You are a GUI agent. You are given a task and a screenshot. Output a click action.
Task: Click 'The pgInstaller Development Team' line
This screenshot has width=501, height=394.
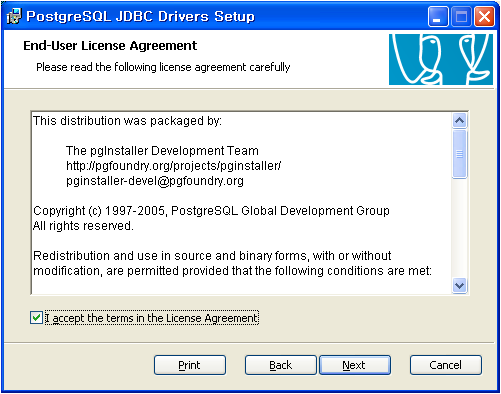tap(162, 151)
